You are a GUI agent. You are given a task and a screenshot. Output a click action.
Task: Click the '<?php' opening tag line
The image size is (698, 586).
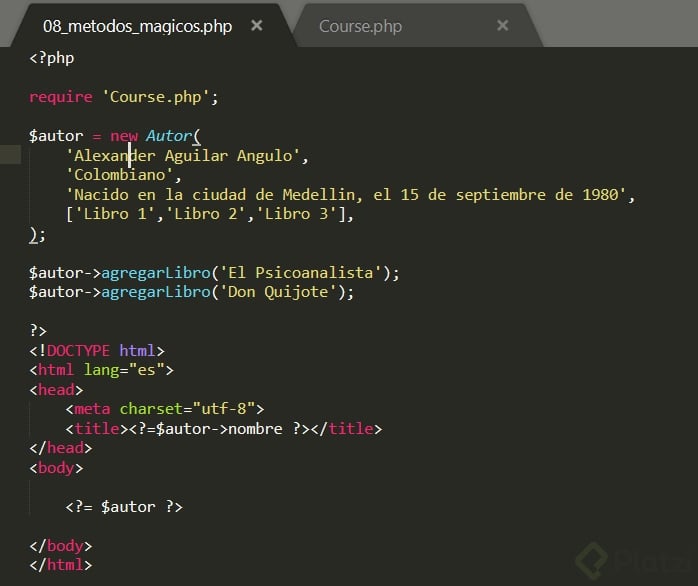[x=52, y=58]
